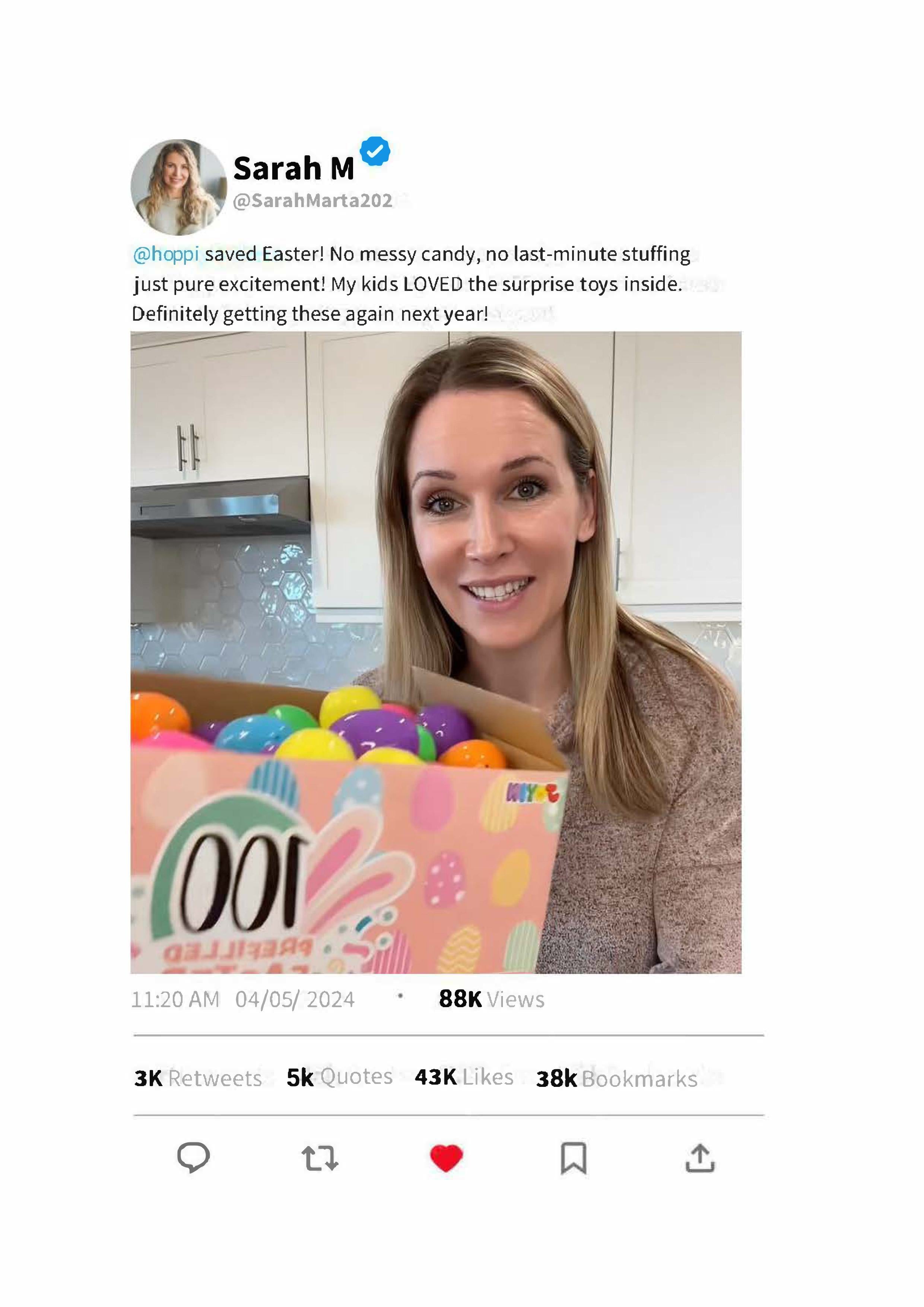This screenshot has height=1307, width=924.
Task: Click the 04/05/2024 date
Action: pos(295,999)
